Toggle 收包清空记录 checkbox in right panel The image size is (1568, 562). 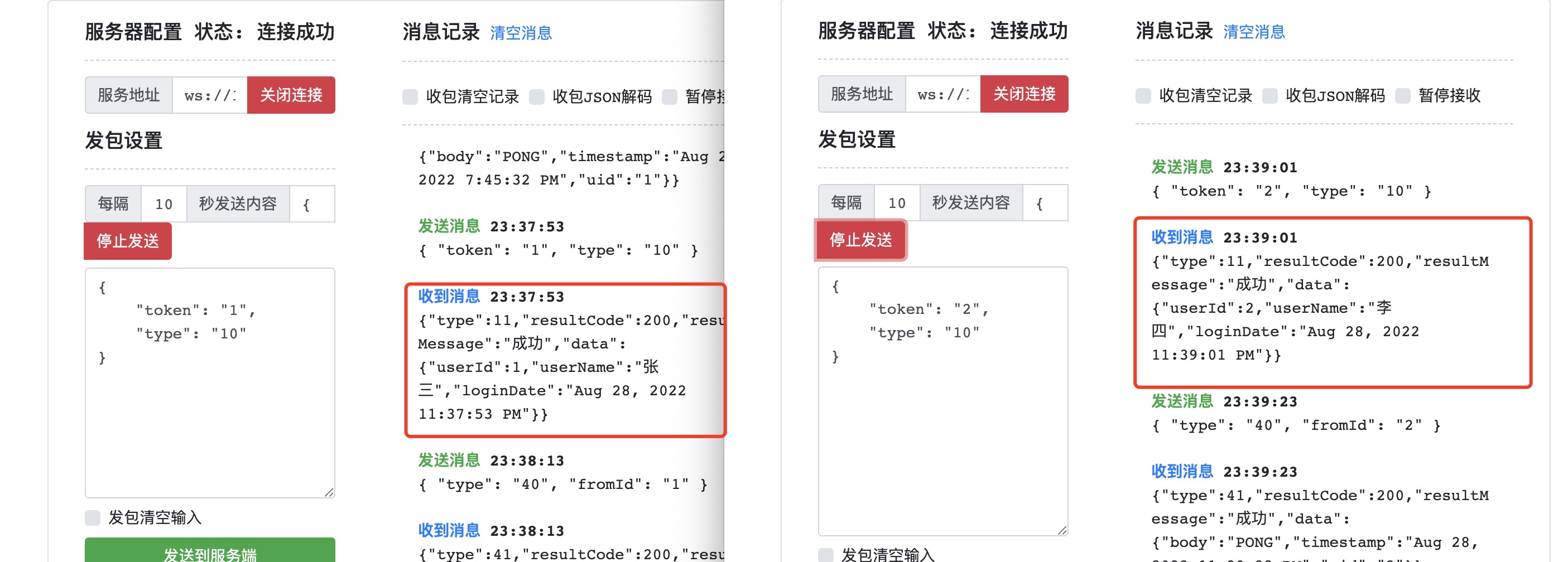coord(1143,95)
